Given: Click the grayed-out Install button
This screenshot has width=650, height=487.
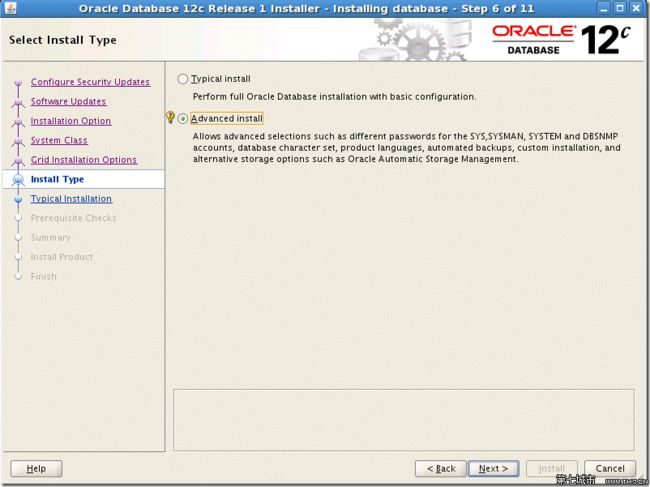Looking at the screenshot, I should pyautogui.click(x=551, y=469).
